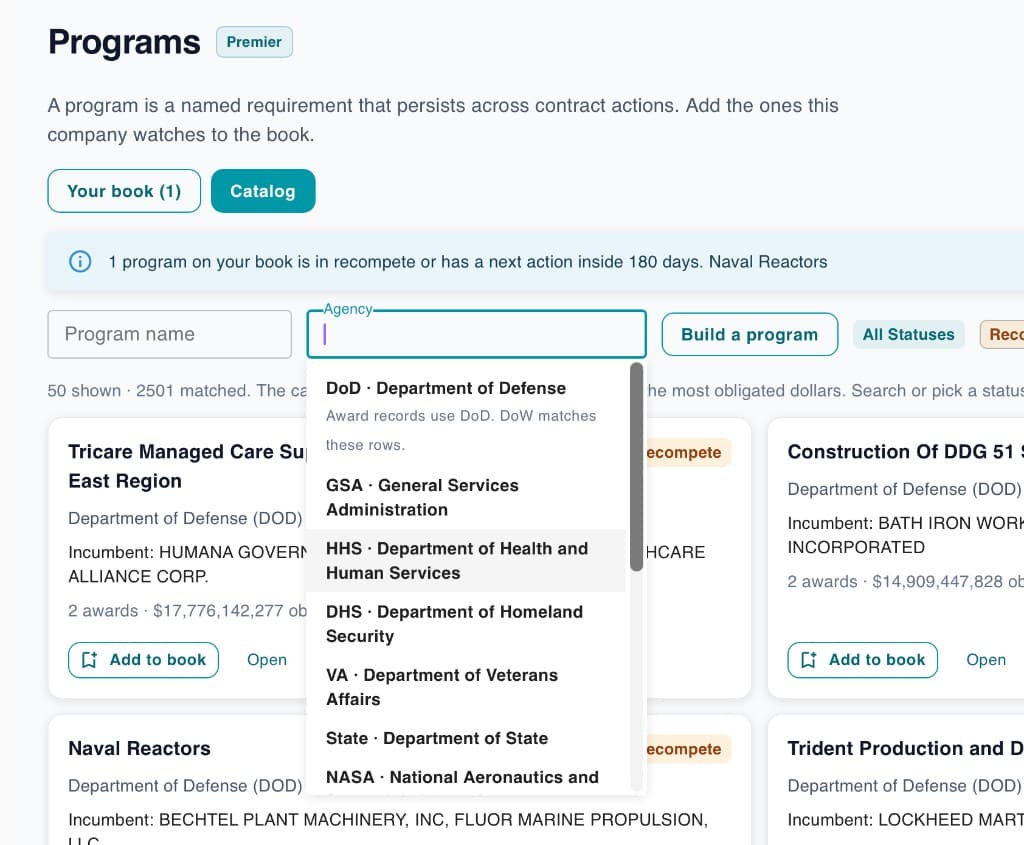
Task: Click Trident Production card title
Action: [x=905, y=748]
